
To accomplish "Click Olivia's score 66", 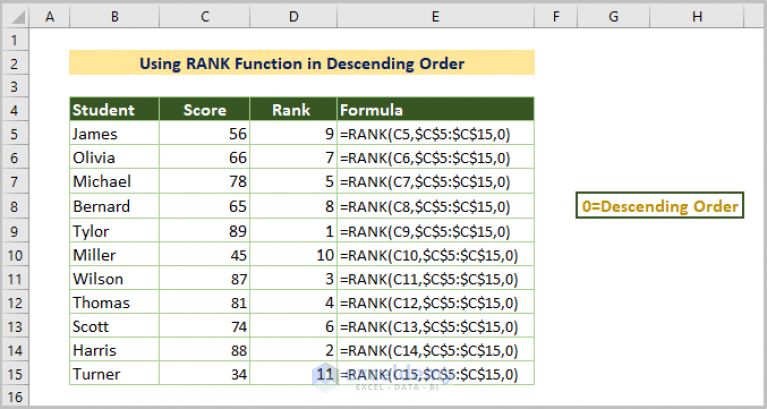I will pyautogui.click(x=204, y=157).
